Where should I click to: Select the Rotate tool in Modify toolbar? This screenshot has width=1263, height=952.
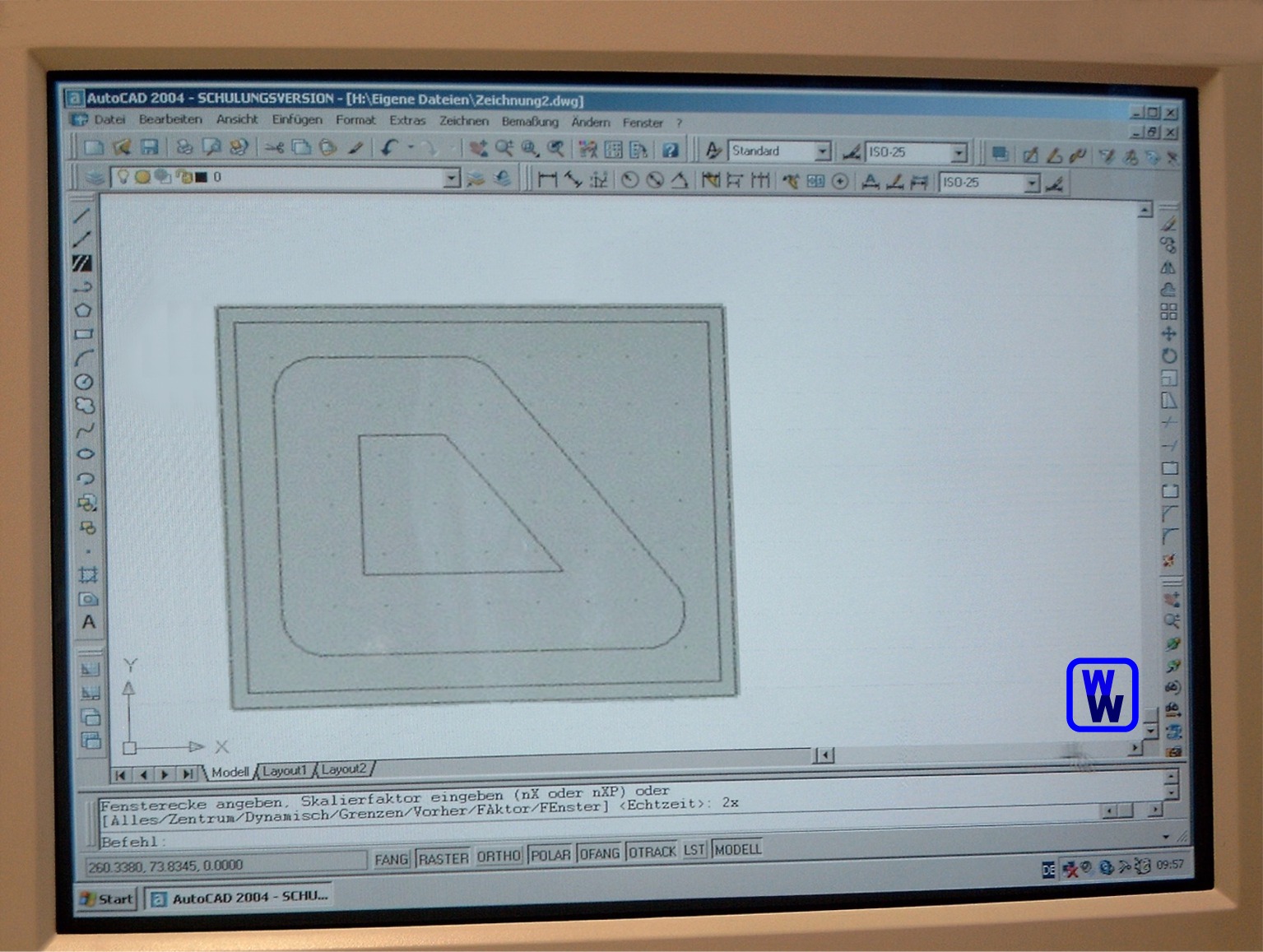point(1168,356)
